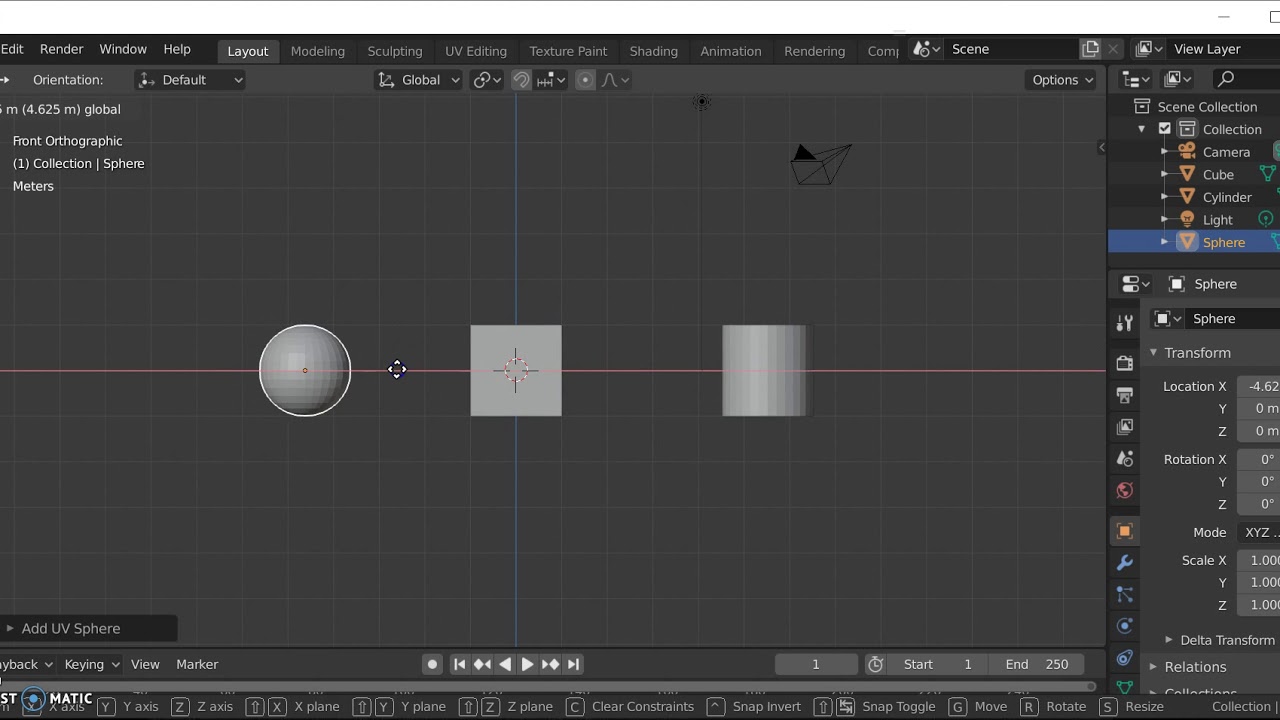This screenshot has width=1280, height=720.
Task: Open the Output properties tab icon
Action: point(1125,395)
